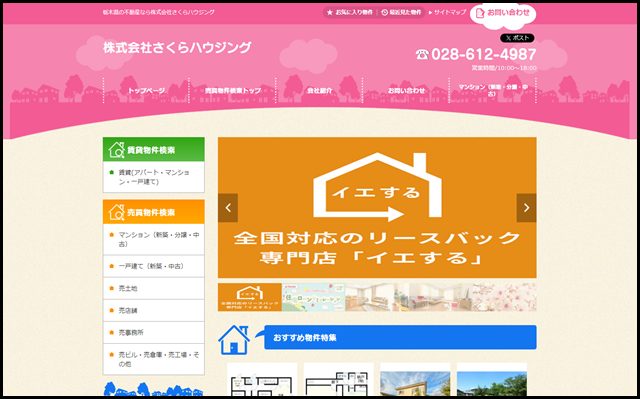
Task: Open 会社紹介 in the navigation bar
Action: click(320, 91)
